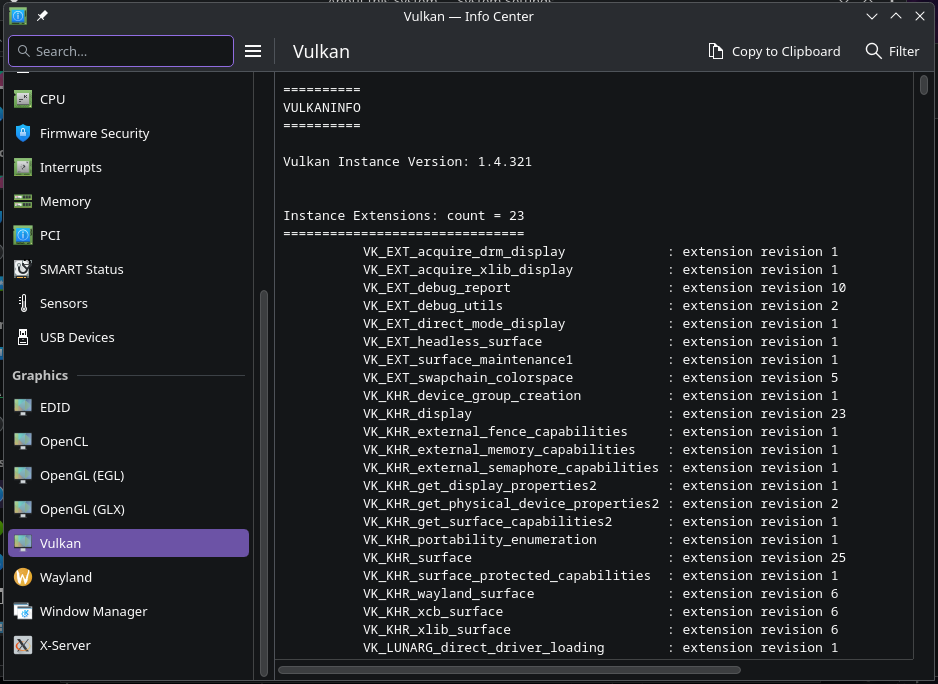938x684 pixels.
Task: Select the EDID graphics entry
Action: (x=54, y=407)
